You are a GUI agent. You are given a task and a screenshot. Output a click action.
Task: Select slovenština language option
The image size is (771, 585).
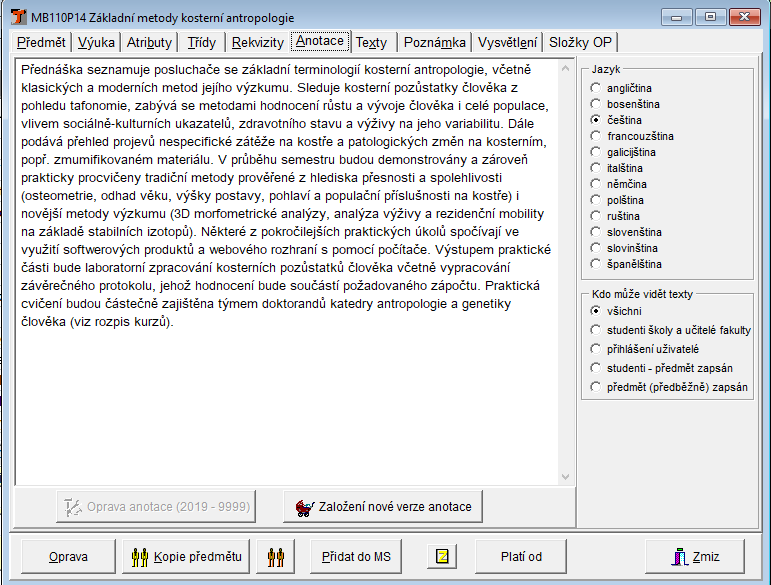click(x=596, y=232)
